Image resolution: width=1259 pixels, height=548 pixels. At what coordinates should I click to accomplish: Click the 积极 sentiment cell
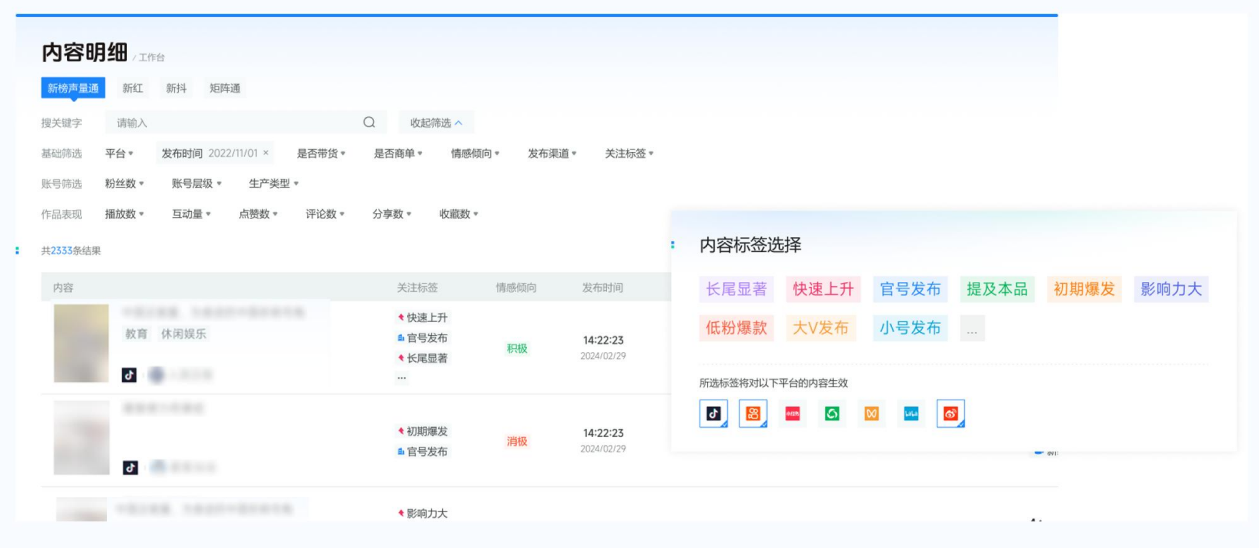point(517,348)
